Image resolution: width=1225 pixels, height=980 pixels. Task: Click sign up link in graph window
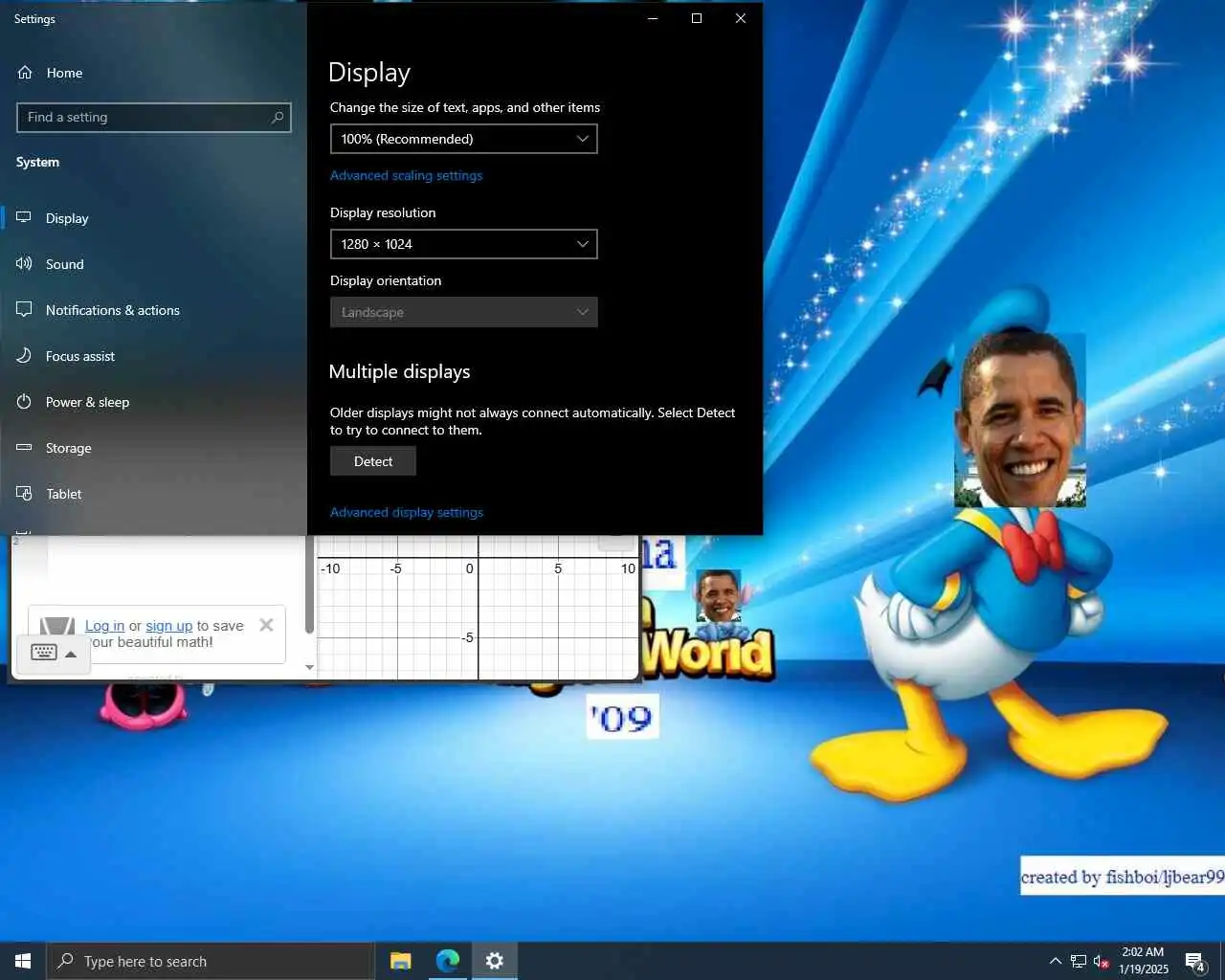pyautogui.click(x=168, y=626)
